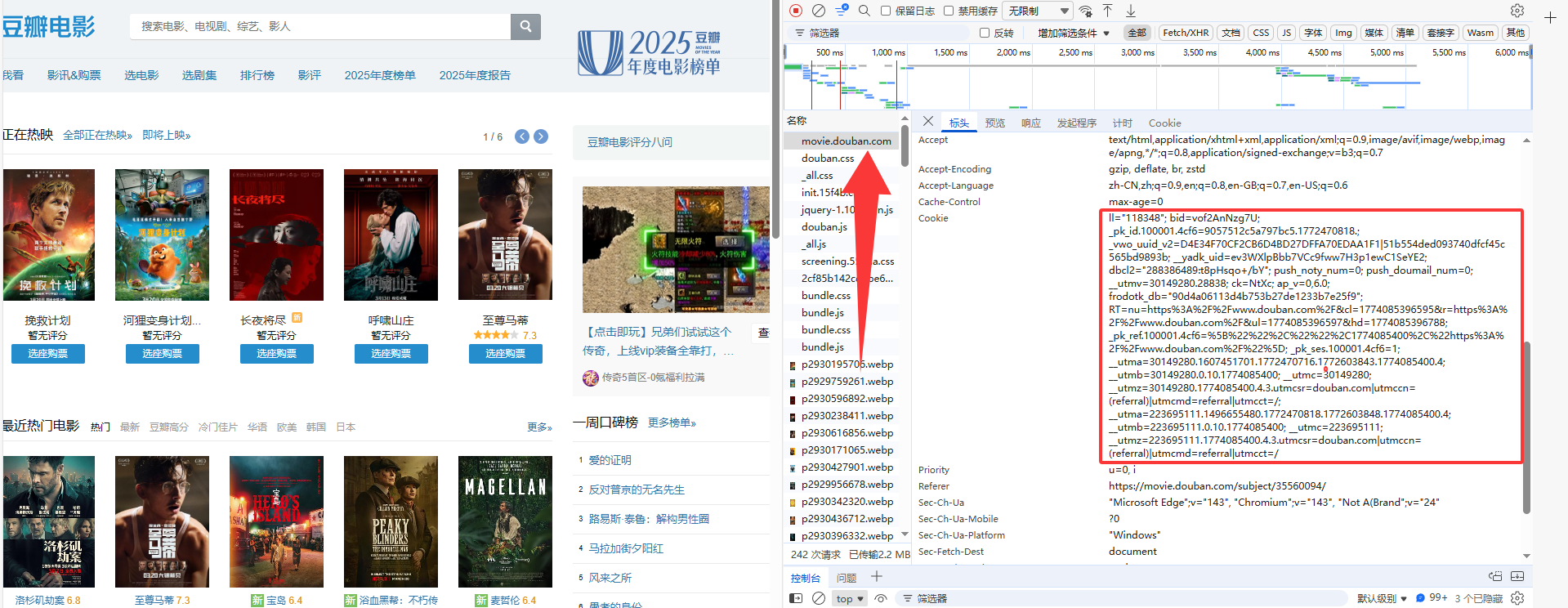
Task: Click export HAR download arrow icon
Action: point(1131,11)
